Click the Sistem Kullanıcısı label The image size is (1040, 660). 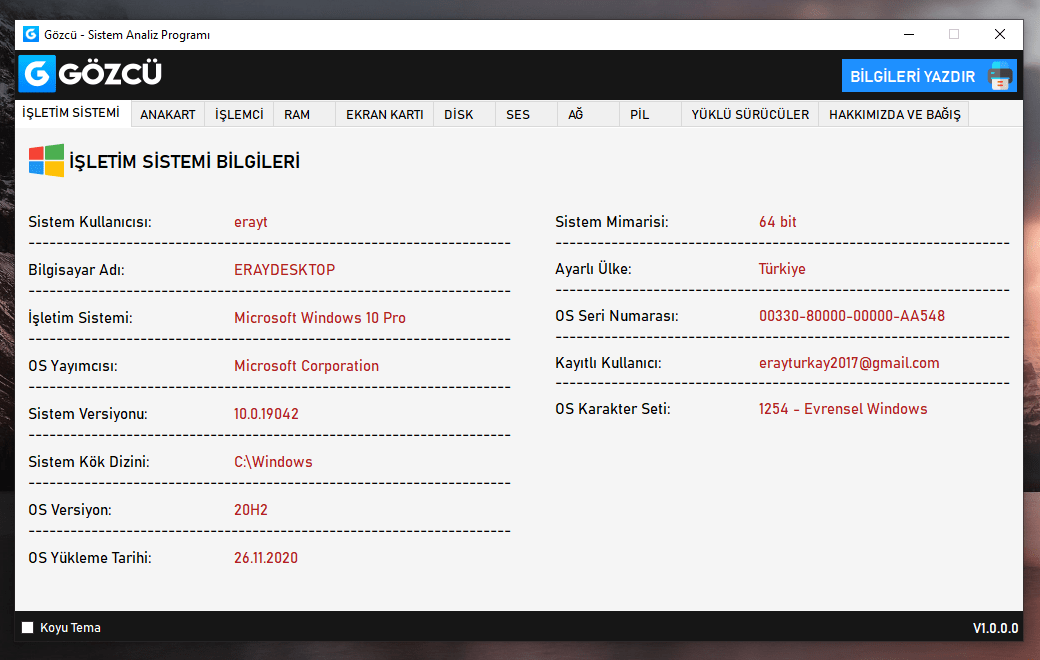tap(90, 222)
